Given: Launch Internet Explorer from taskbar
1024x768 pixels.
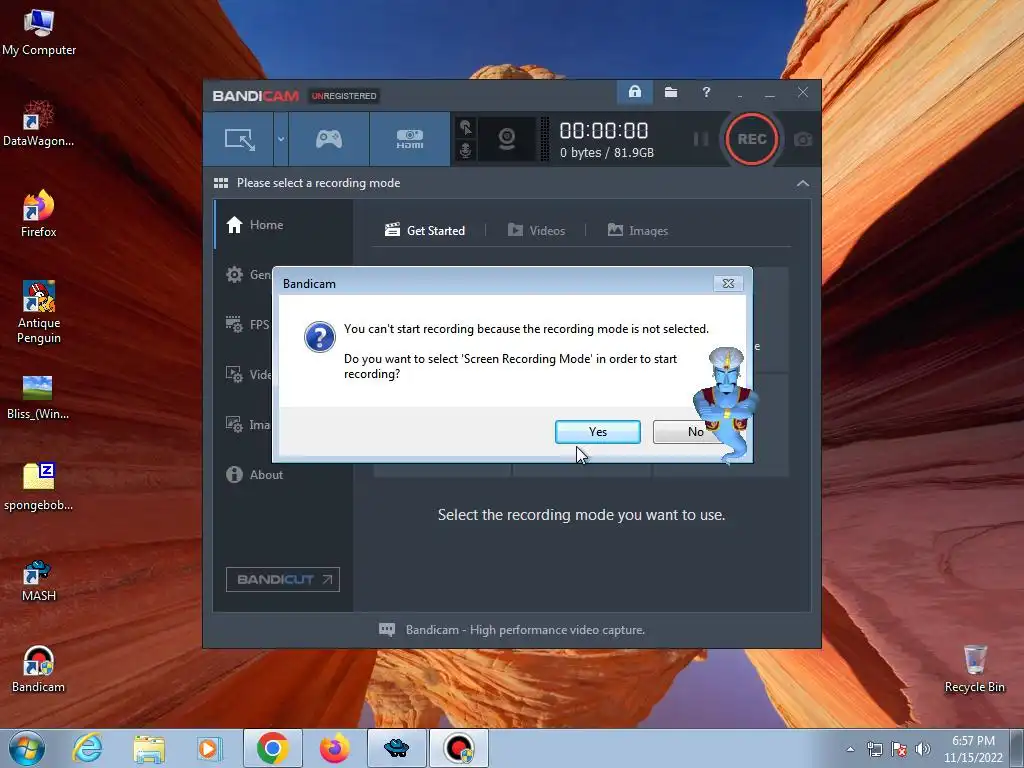Looking at the screenshot, I should [x=87, y=748].
